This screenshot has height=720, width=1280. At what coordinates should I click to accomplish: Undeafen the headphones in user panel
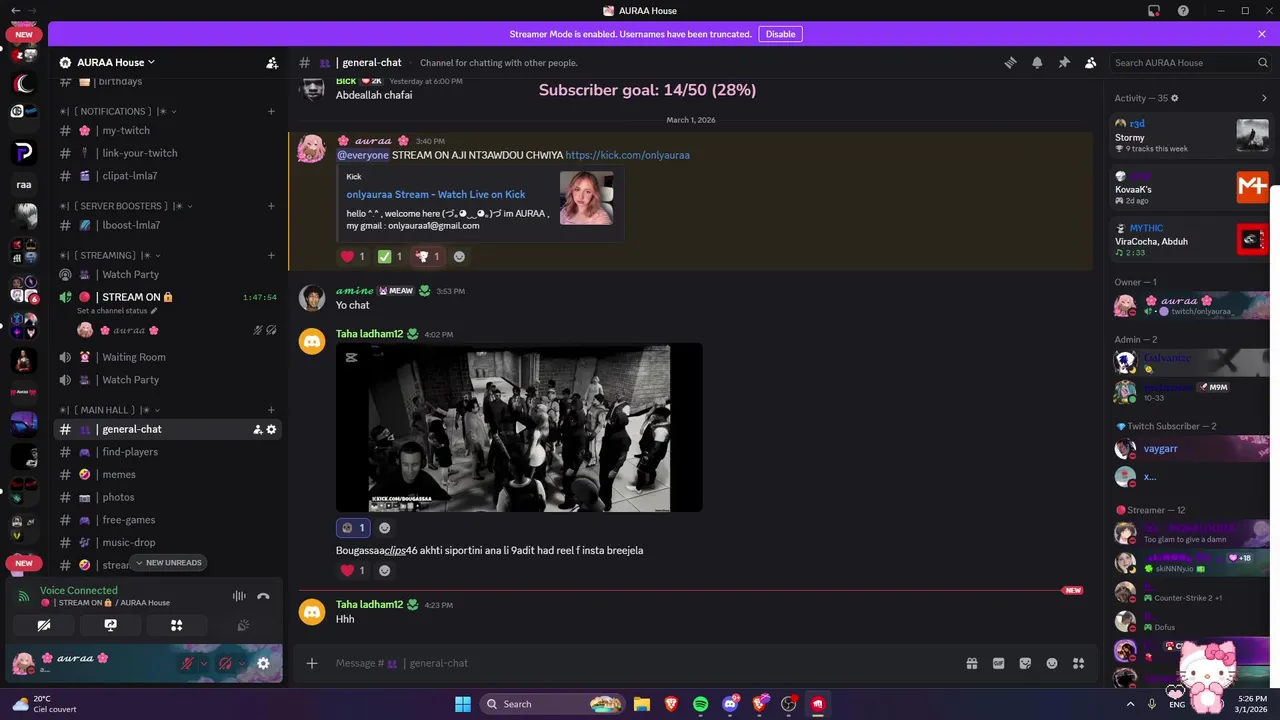click(225, 663)
